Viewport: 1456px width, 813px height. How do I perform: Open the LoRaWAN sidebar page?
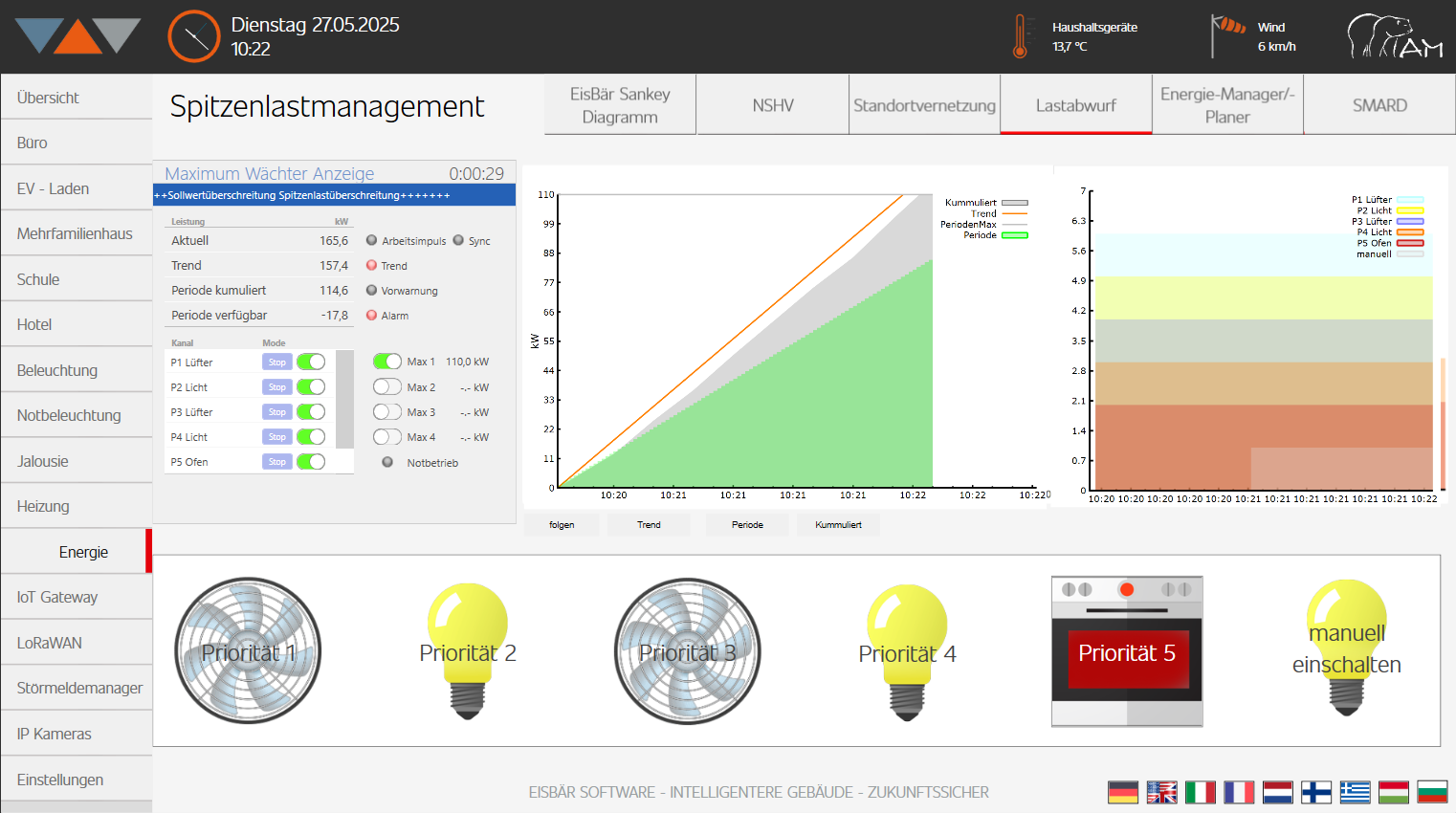[x=77, y=643]
